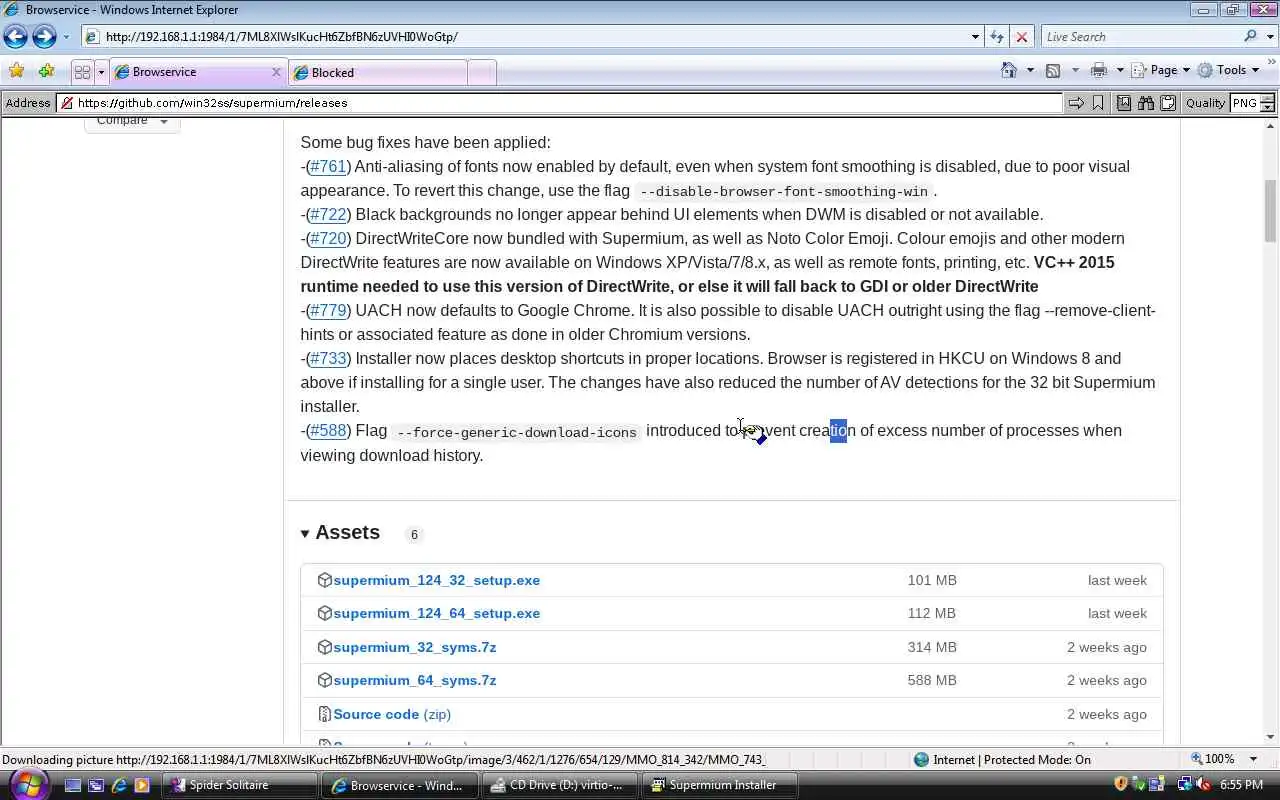Click the Home icon in the command bar
The image size is (1280, 800).
[1008, 70]
